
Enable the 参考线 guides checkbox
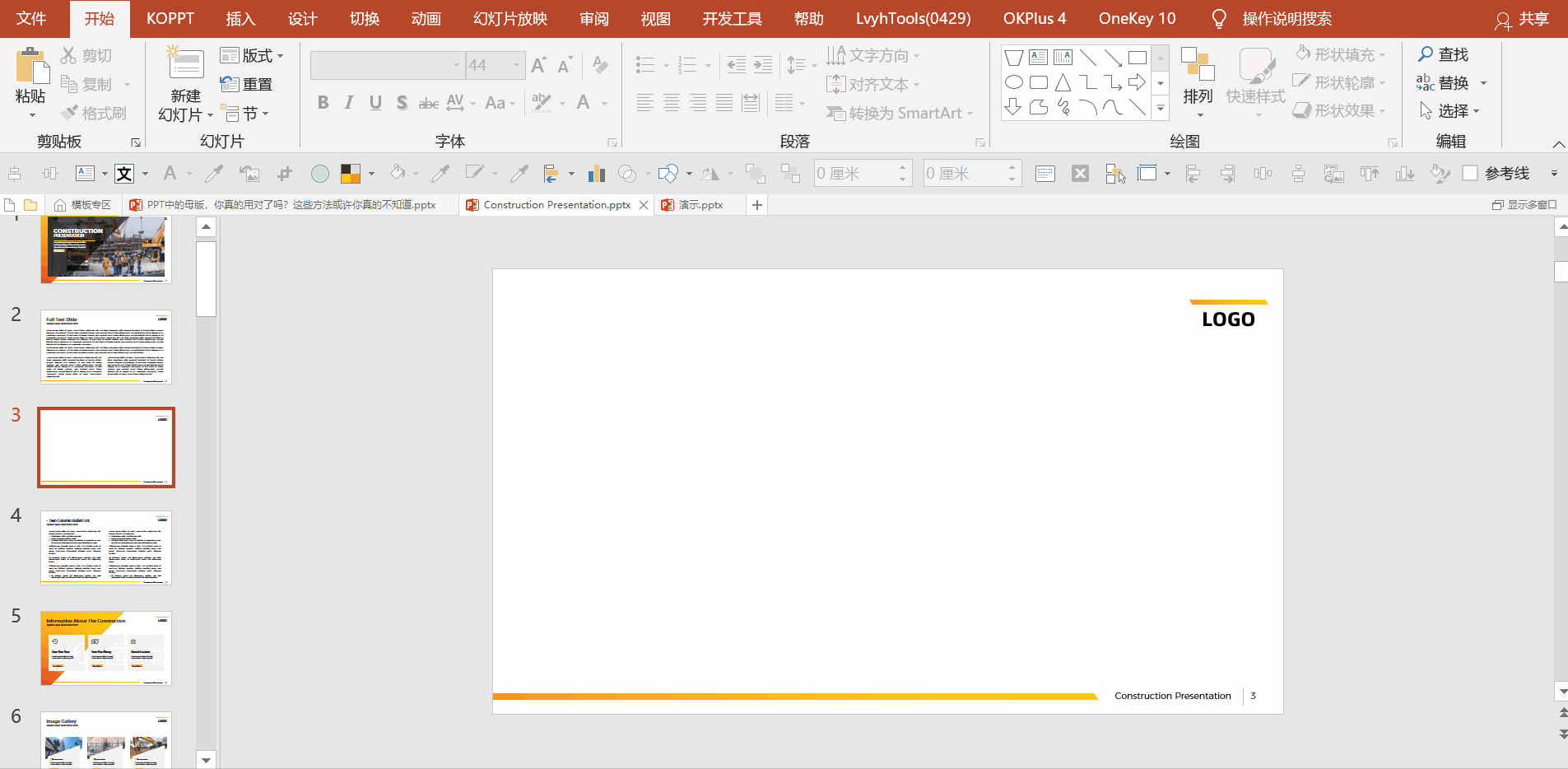(1470, 173)
